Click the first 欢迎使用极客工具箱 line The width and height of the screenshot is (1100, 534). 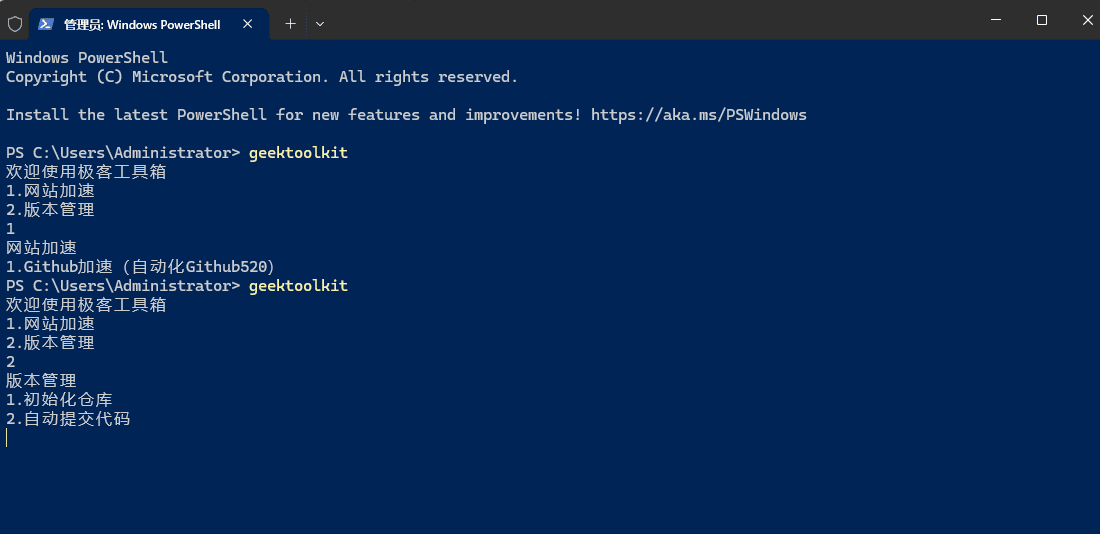(86, 172)
